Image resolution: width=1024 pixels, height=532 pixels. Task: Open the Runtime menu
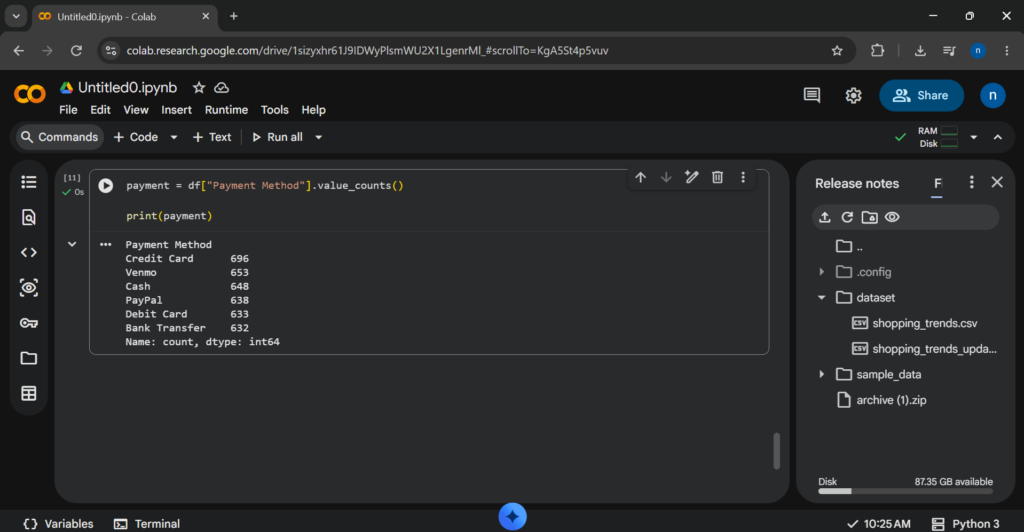coord(226,110)
